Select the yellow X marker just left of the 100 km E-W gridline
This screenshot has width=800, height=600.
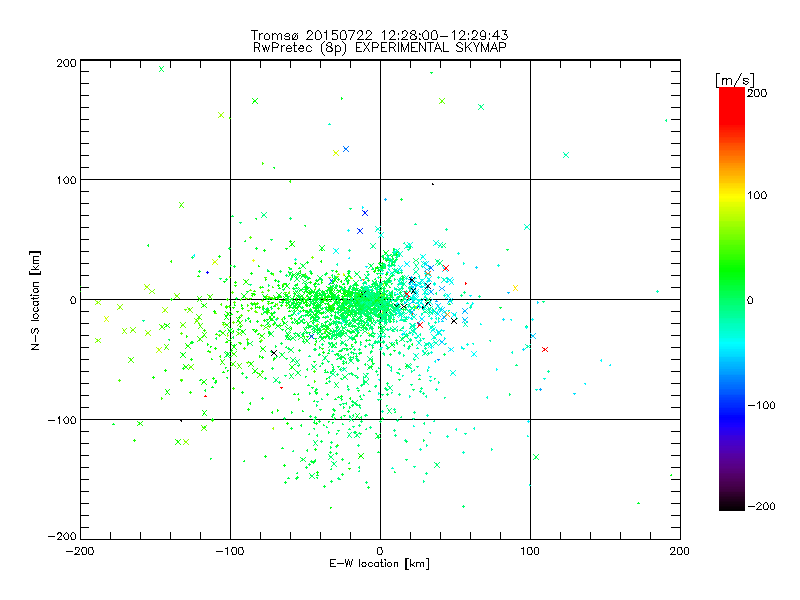click(x=515, y=288)
